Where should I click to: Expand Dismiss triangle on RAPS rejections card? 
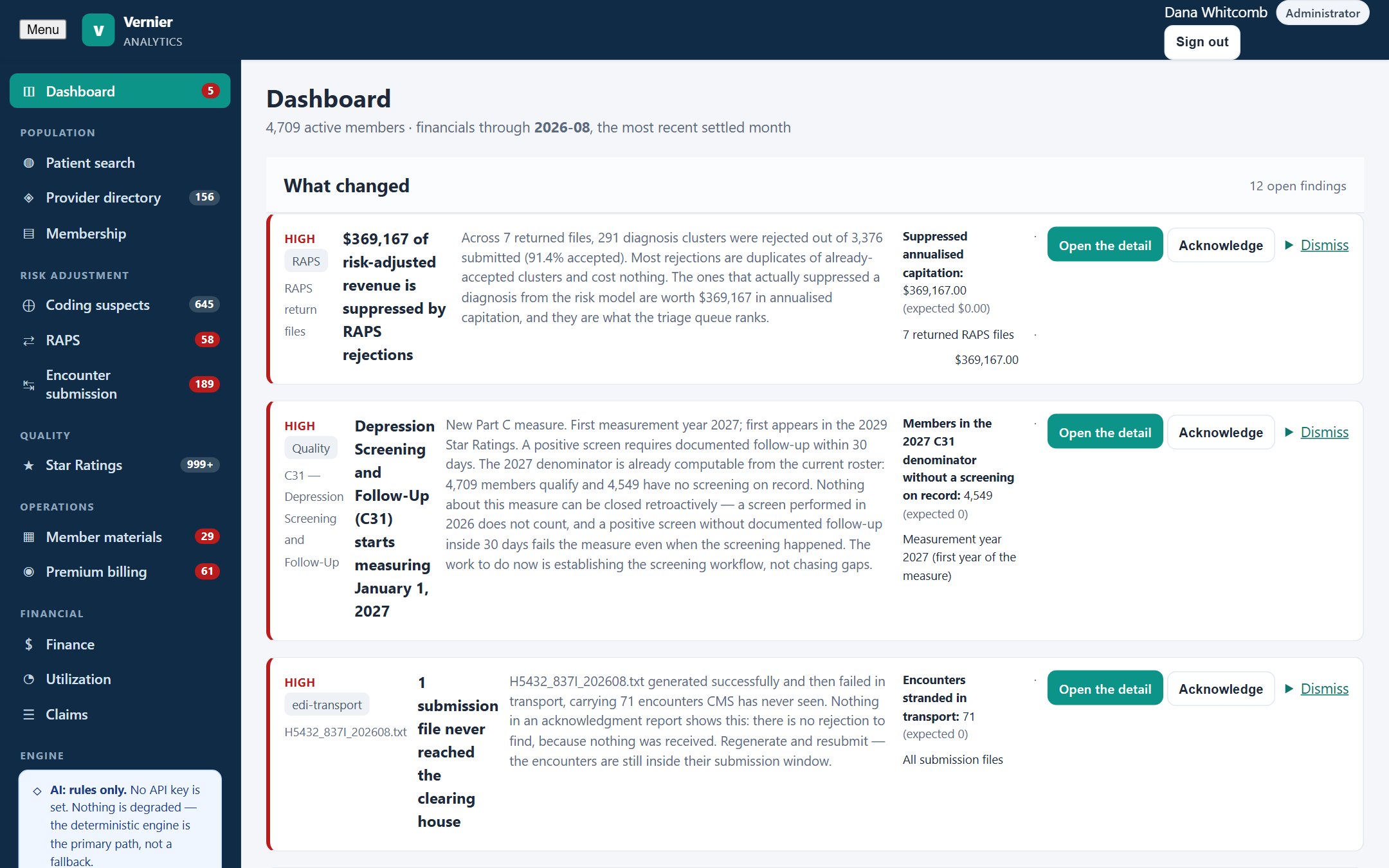point(1289,245)
